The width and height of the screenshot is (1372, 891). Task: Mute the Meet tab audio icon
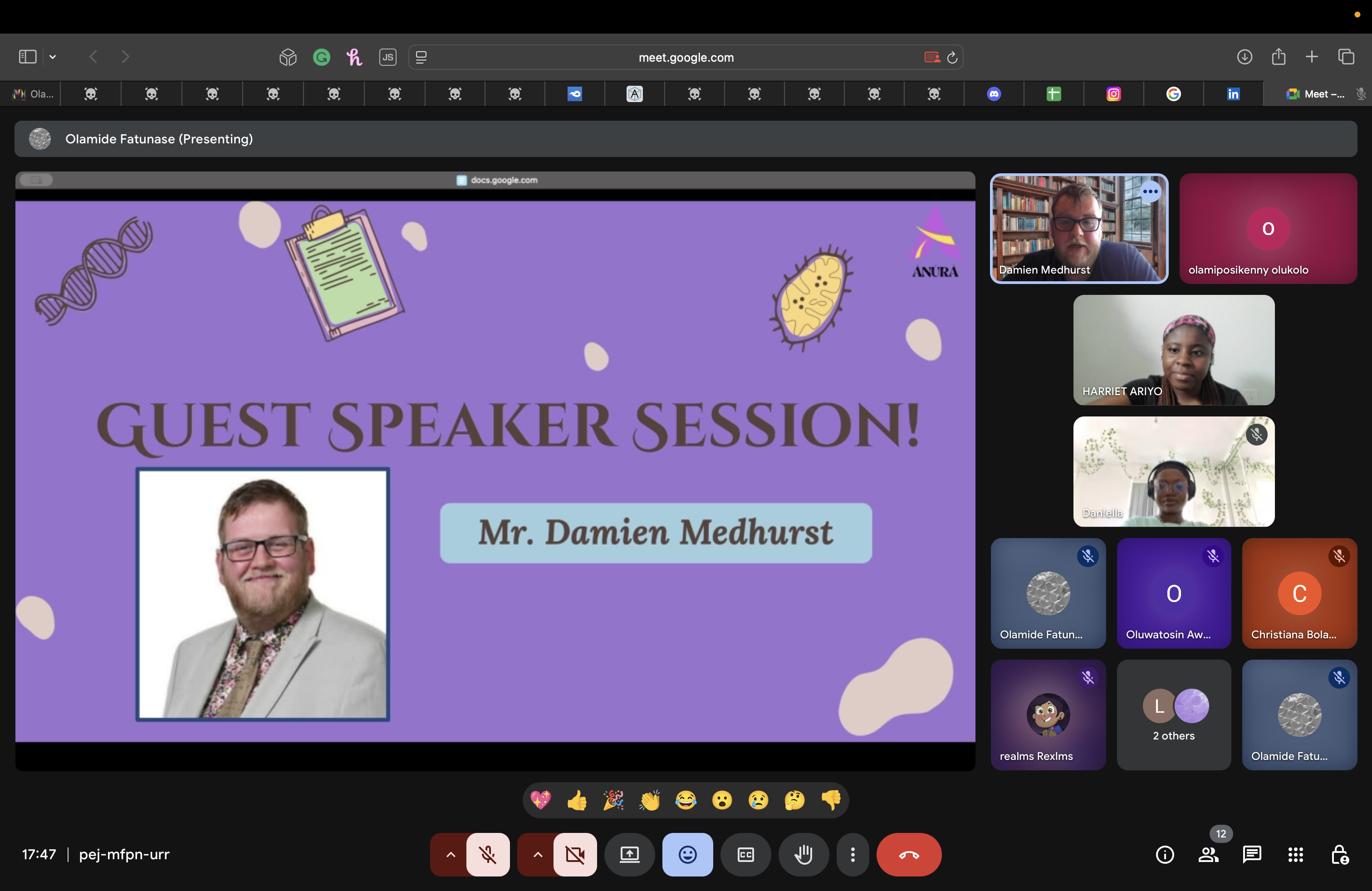1361,94
